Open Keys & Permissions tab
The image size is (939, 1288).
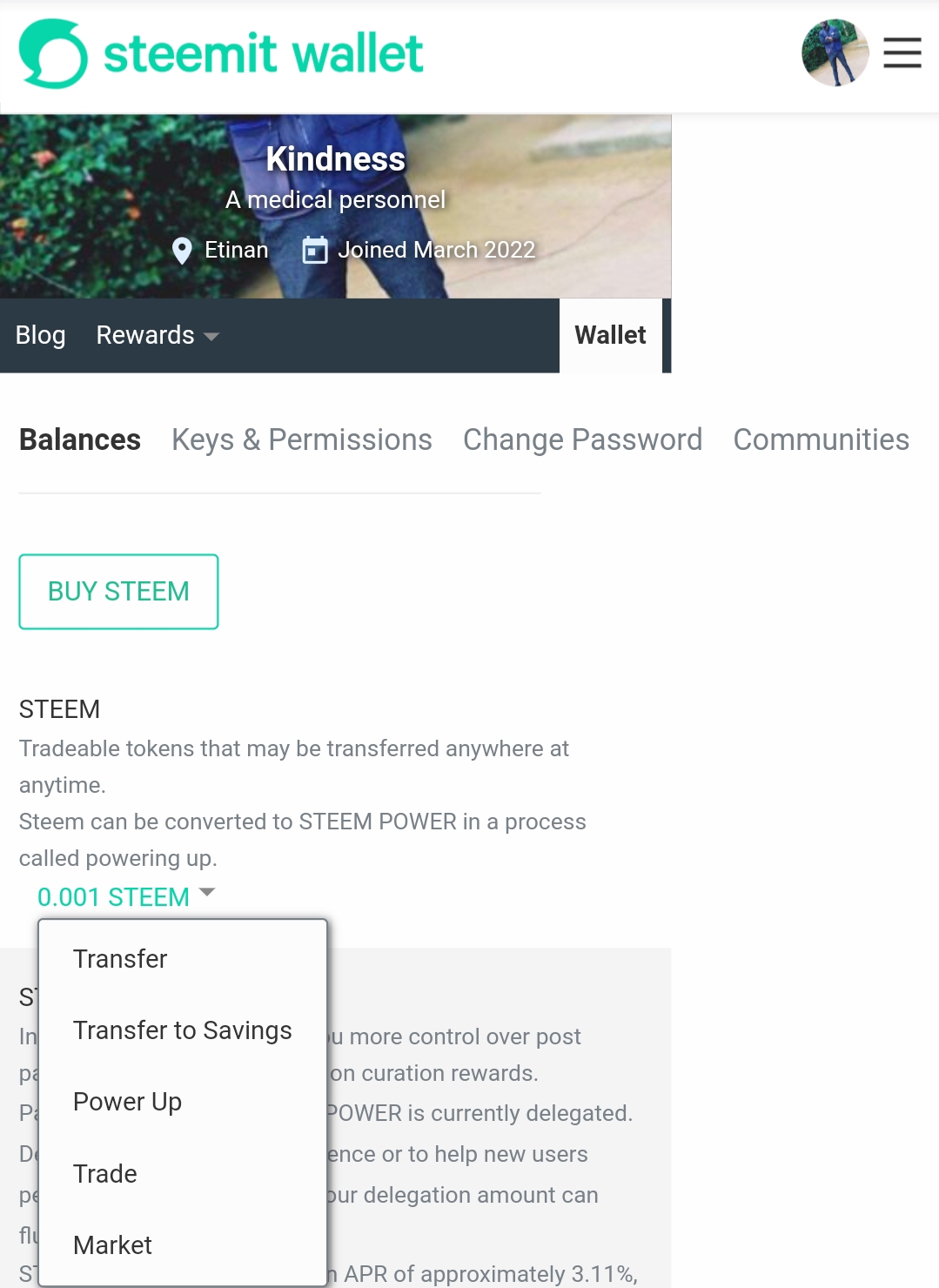301,440
